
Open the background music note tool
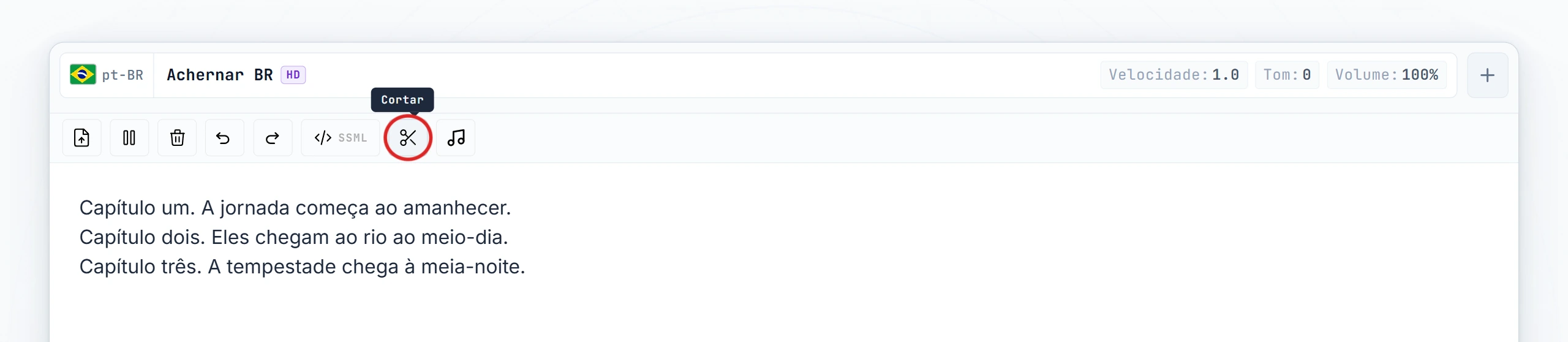pyautogui.click(x=456, y=138)
